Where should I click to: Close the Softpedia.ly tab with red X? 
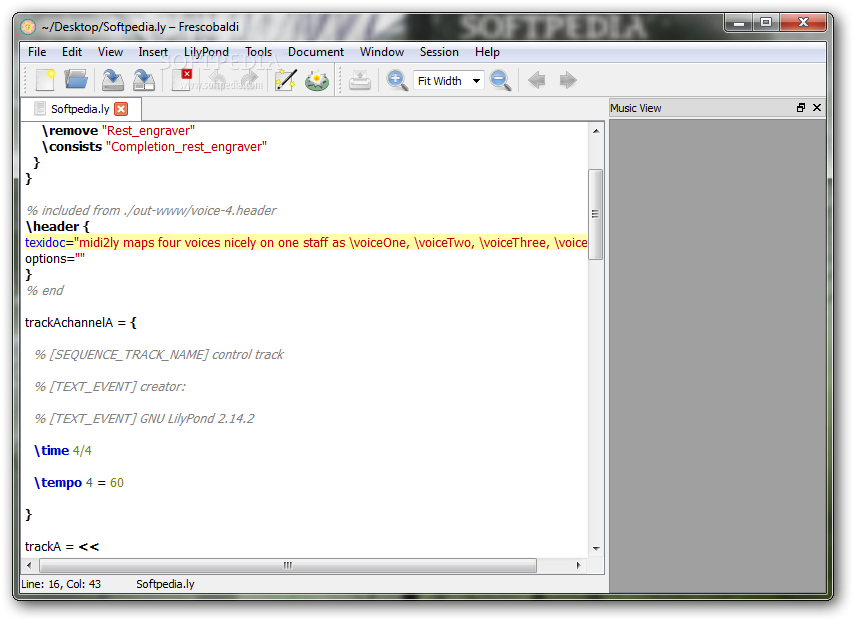(x=121, y=109)
